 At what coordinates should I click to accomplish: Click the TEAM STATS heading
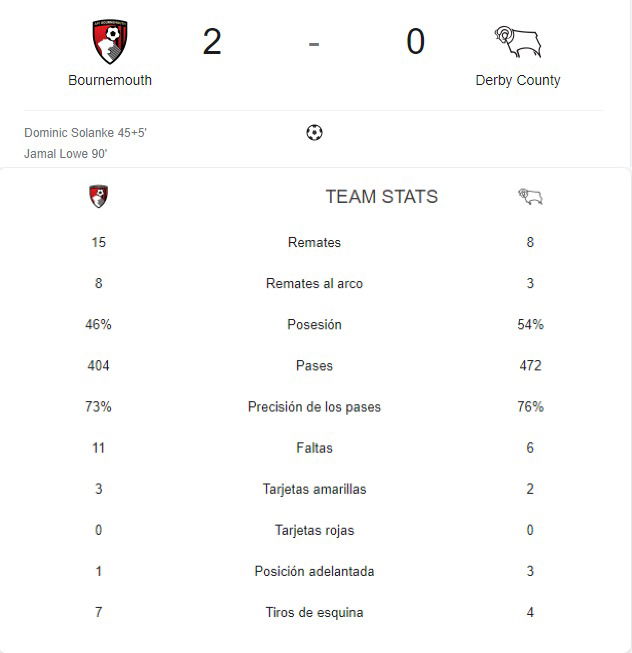(382, 197)
